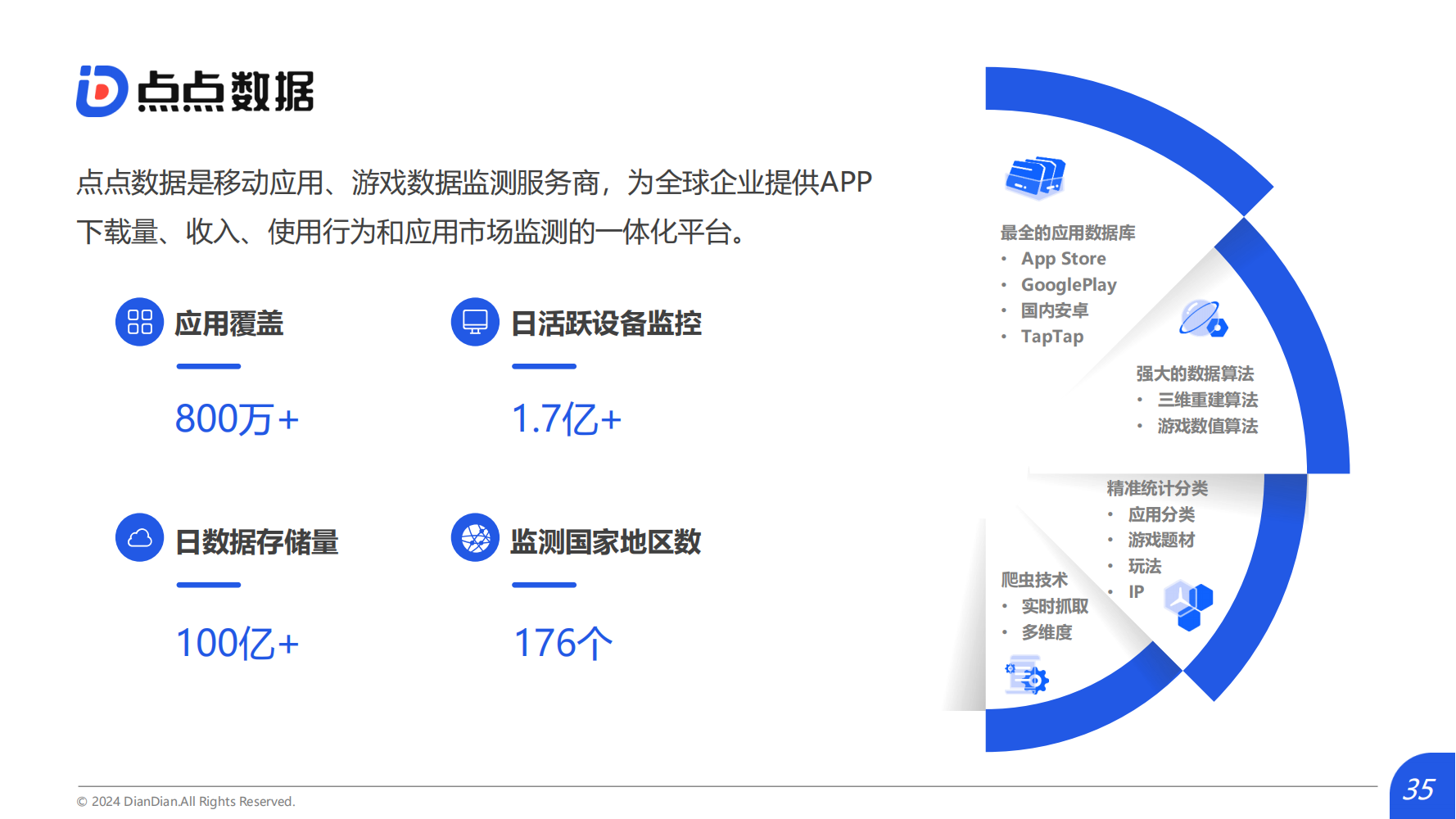Click the GooglePlay list item
The width and height of the screenshot is (1456, 819).
[1069, 285]
